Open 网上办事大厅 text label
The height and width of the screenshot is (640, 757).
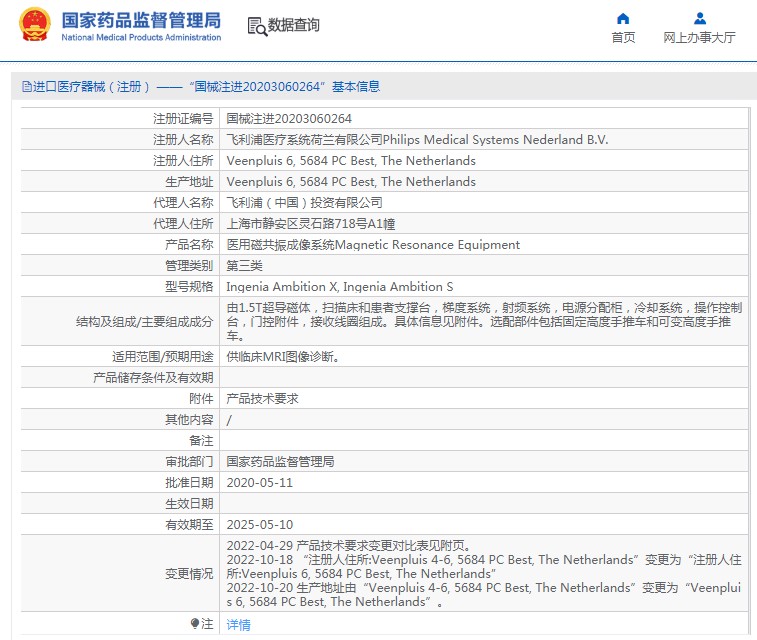[x=700, y=38]
